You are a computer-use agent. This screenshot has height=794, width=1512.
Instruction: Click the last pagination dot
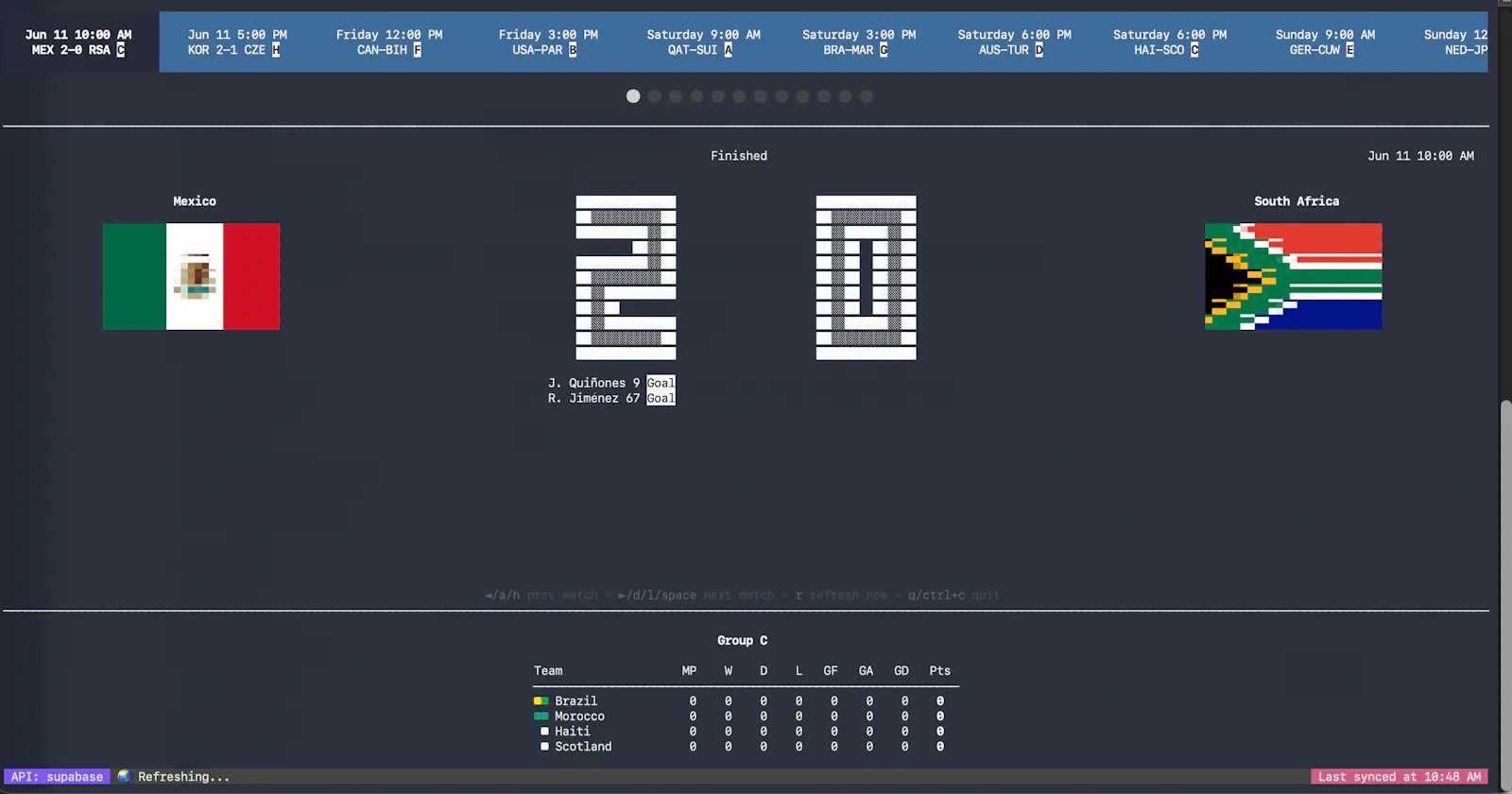[867, 96]
